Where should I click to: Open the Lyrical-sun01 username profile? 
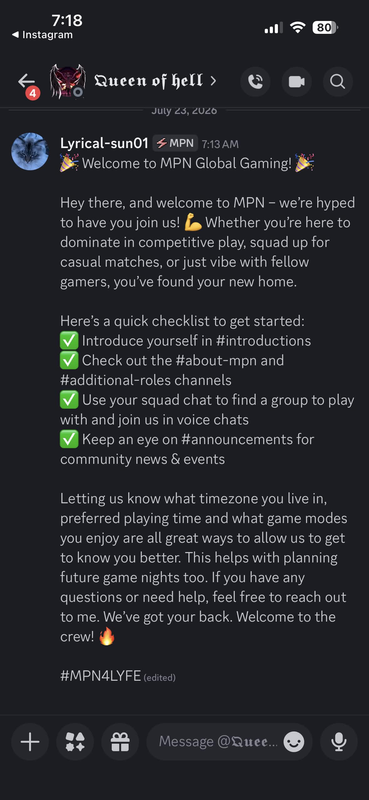click(x=104, y=143)
